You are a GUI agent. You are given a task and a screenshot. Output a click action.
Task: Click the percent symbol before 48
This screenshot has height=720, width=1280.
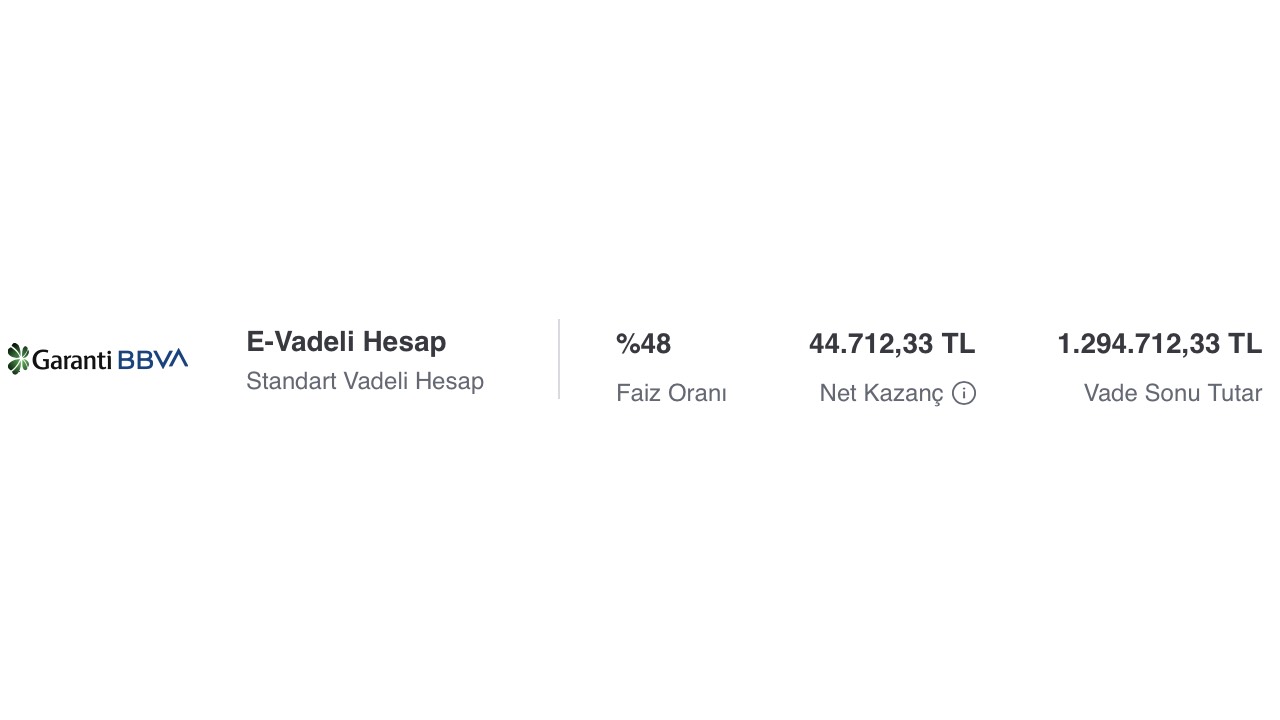627,344
